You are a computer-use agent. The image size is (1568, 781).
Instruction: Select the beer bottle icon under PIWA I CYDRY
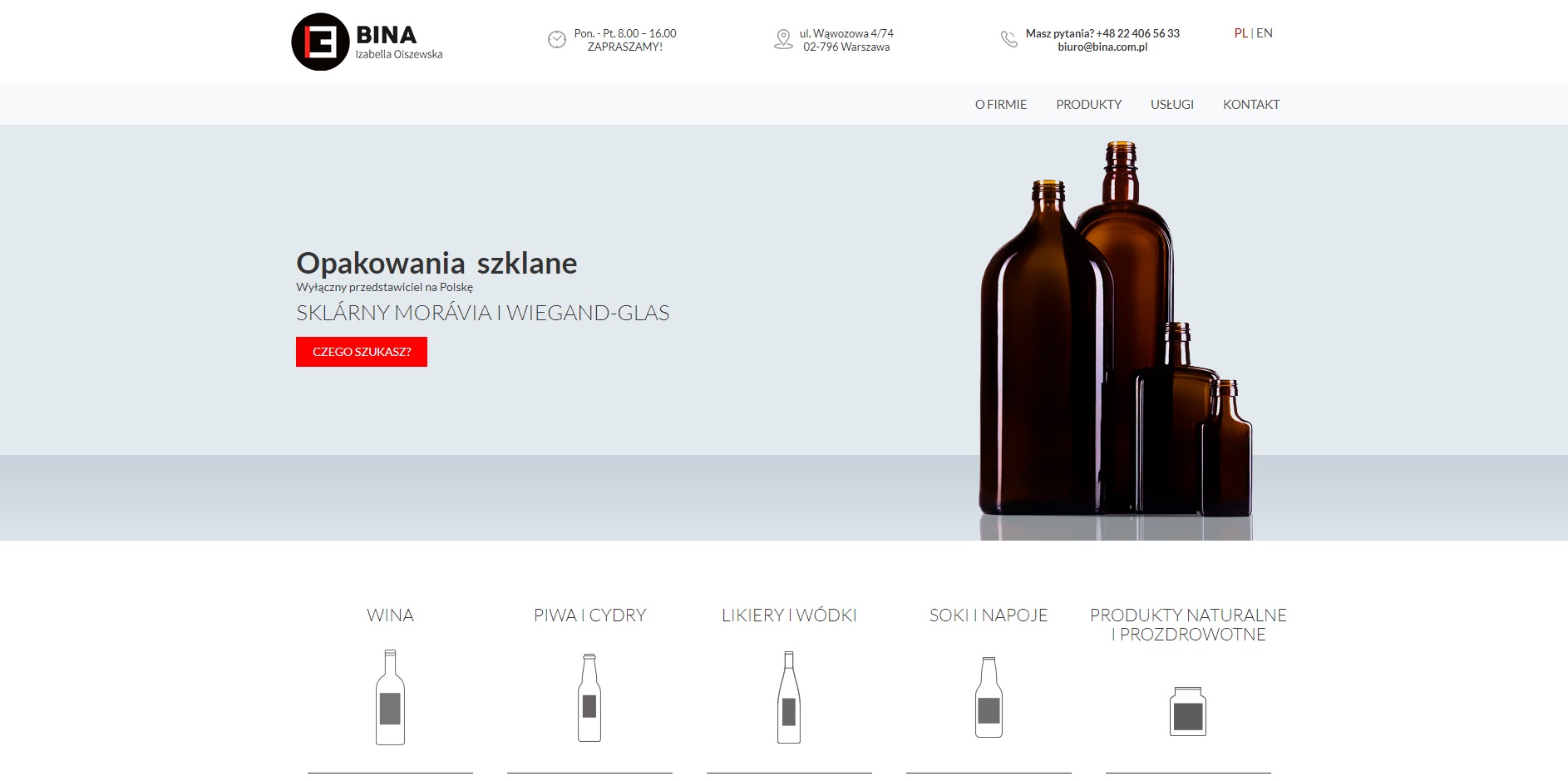point(589,697)
